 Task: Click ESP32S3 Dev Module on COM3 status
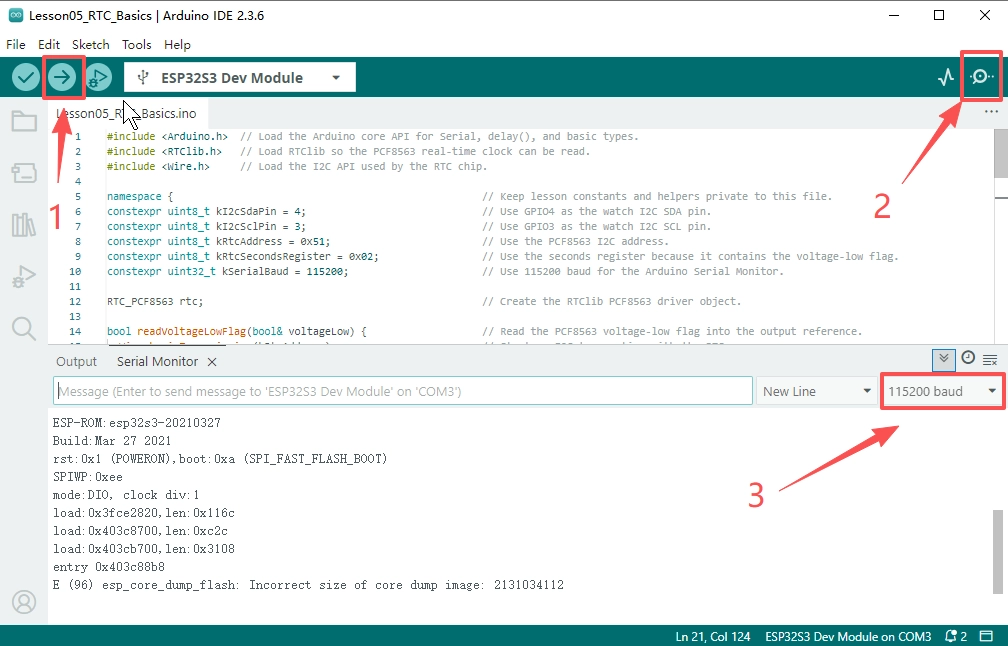tap(848, 636)
